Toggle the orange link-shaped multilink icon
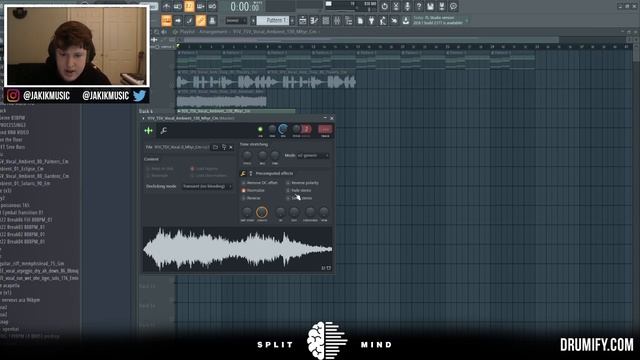The image size is (640, 360). [x=201, y=20]
